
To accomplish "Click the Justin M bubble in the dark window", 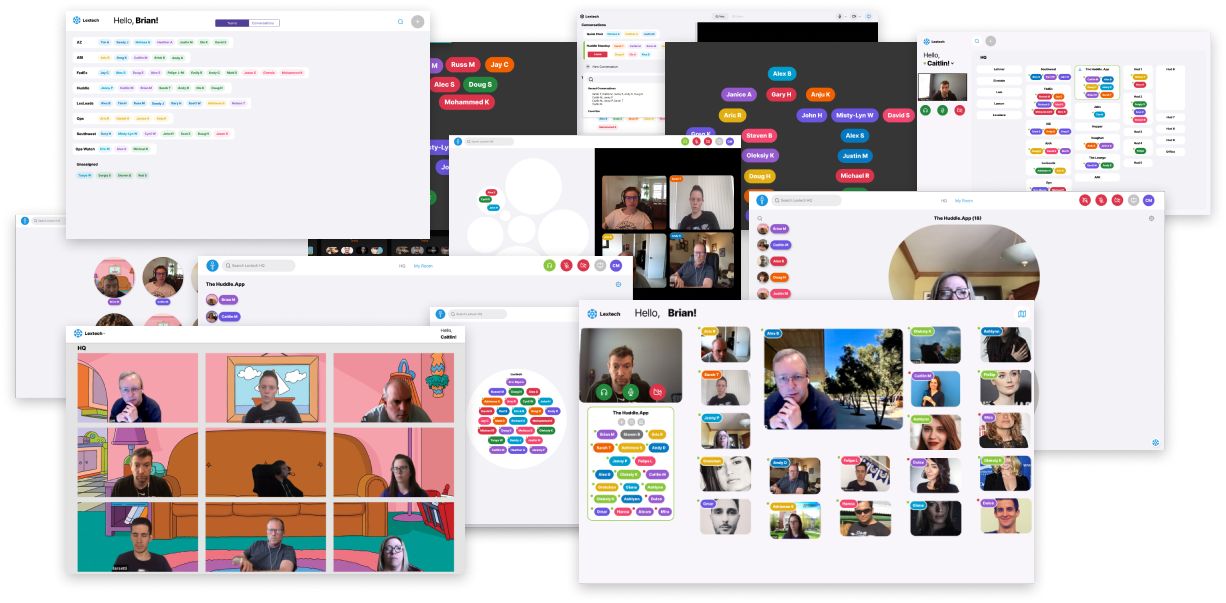I will click(x=855, y=156).
